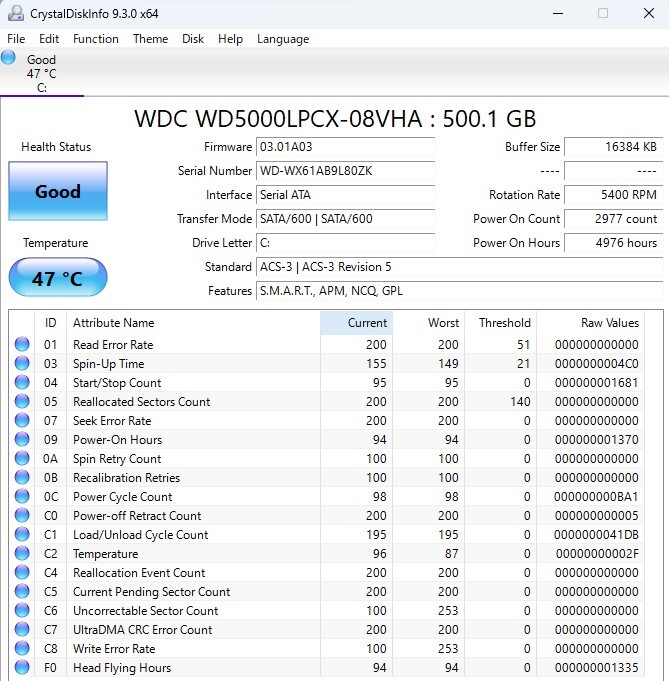Select the Good 47 °C C: drive tab
Image resolution: width=669 pixels, height=681 pixels.
tap(41, 73)
